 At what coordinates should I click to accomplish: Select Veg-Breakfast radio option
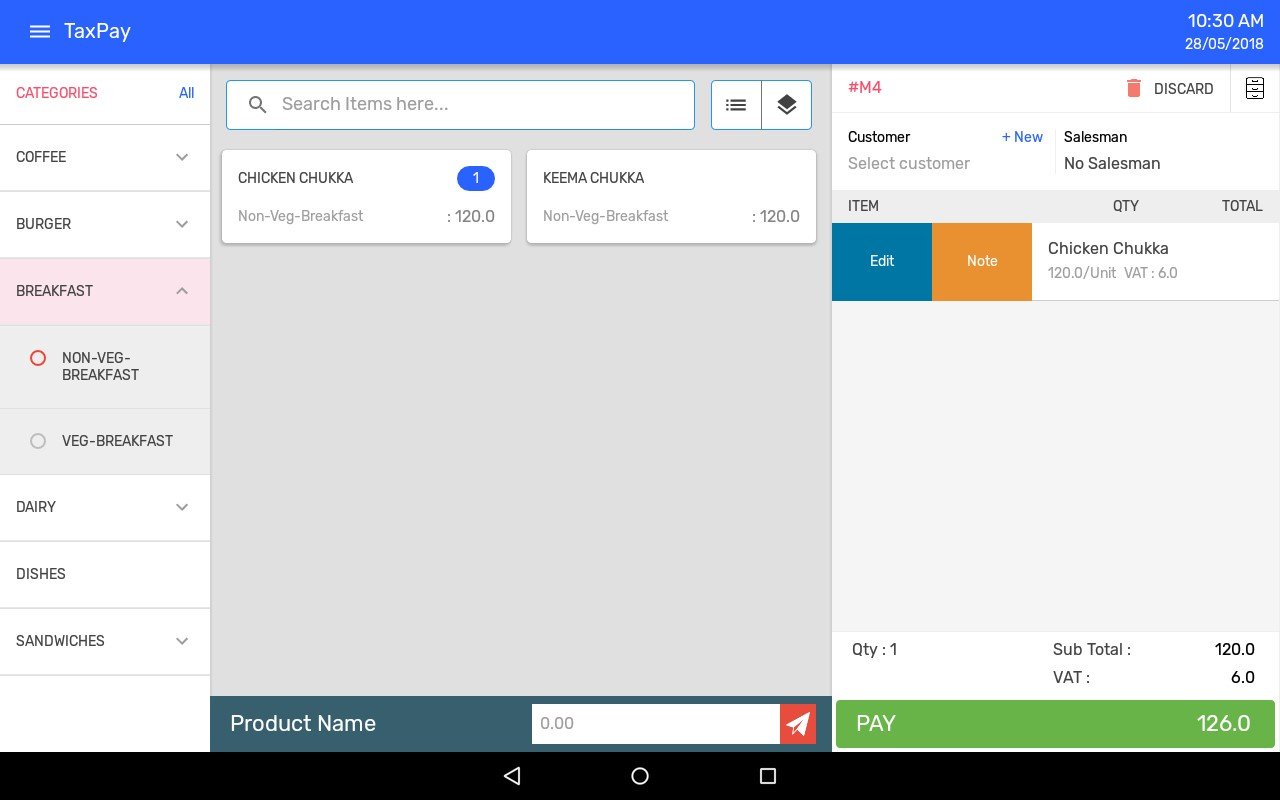click(38, 441)
